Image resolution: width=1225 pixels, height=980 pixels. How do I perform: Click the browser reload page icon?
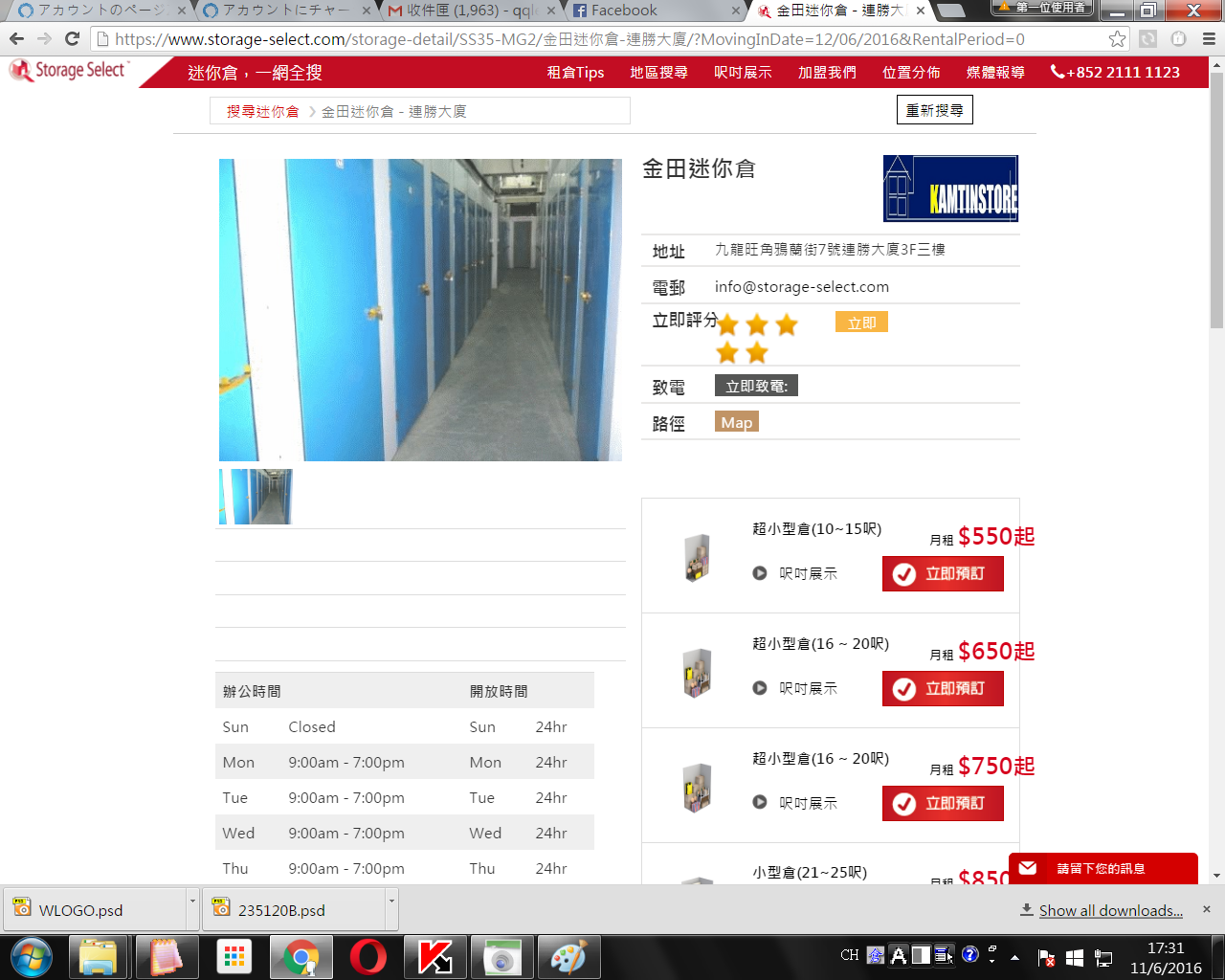coord(72,39)
